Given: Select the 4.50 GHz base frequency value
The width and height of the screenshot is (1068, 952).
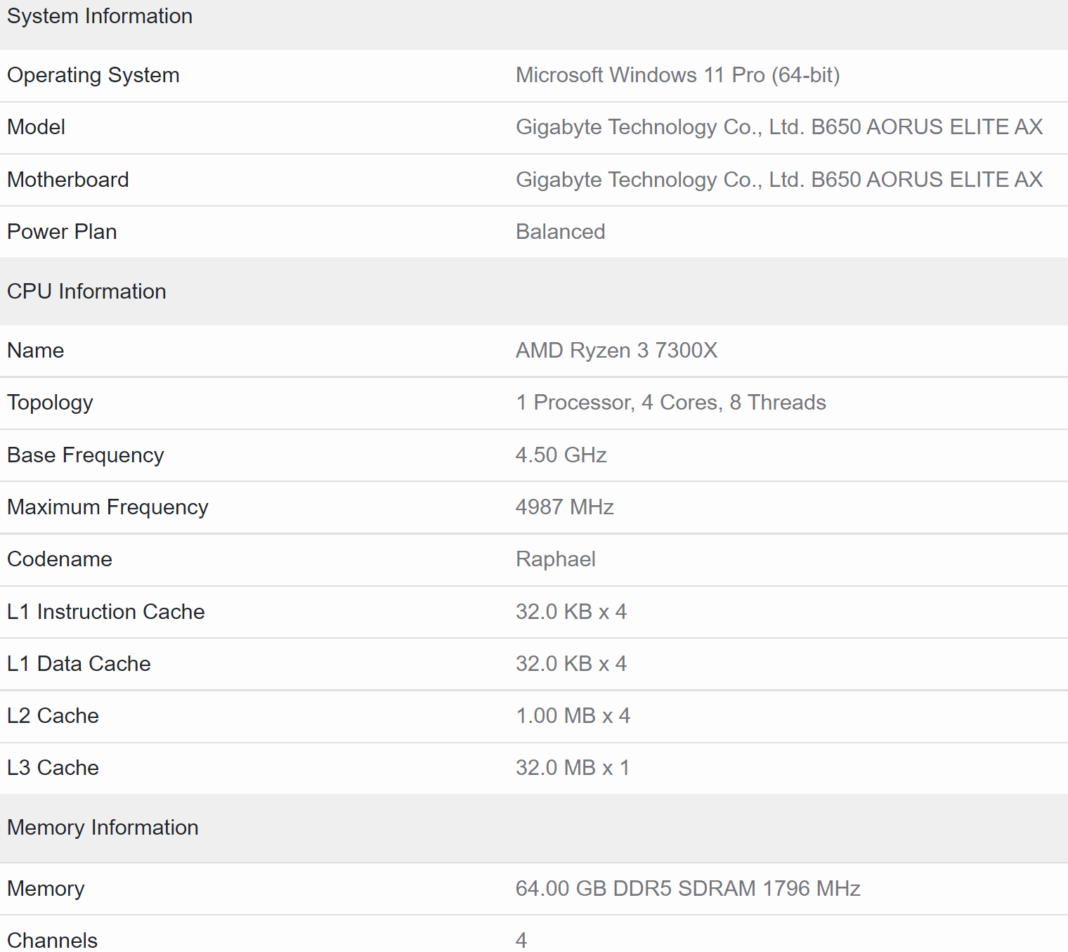Looking at the screenshot, I should pos(561,455).
